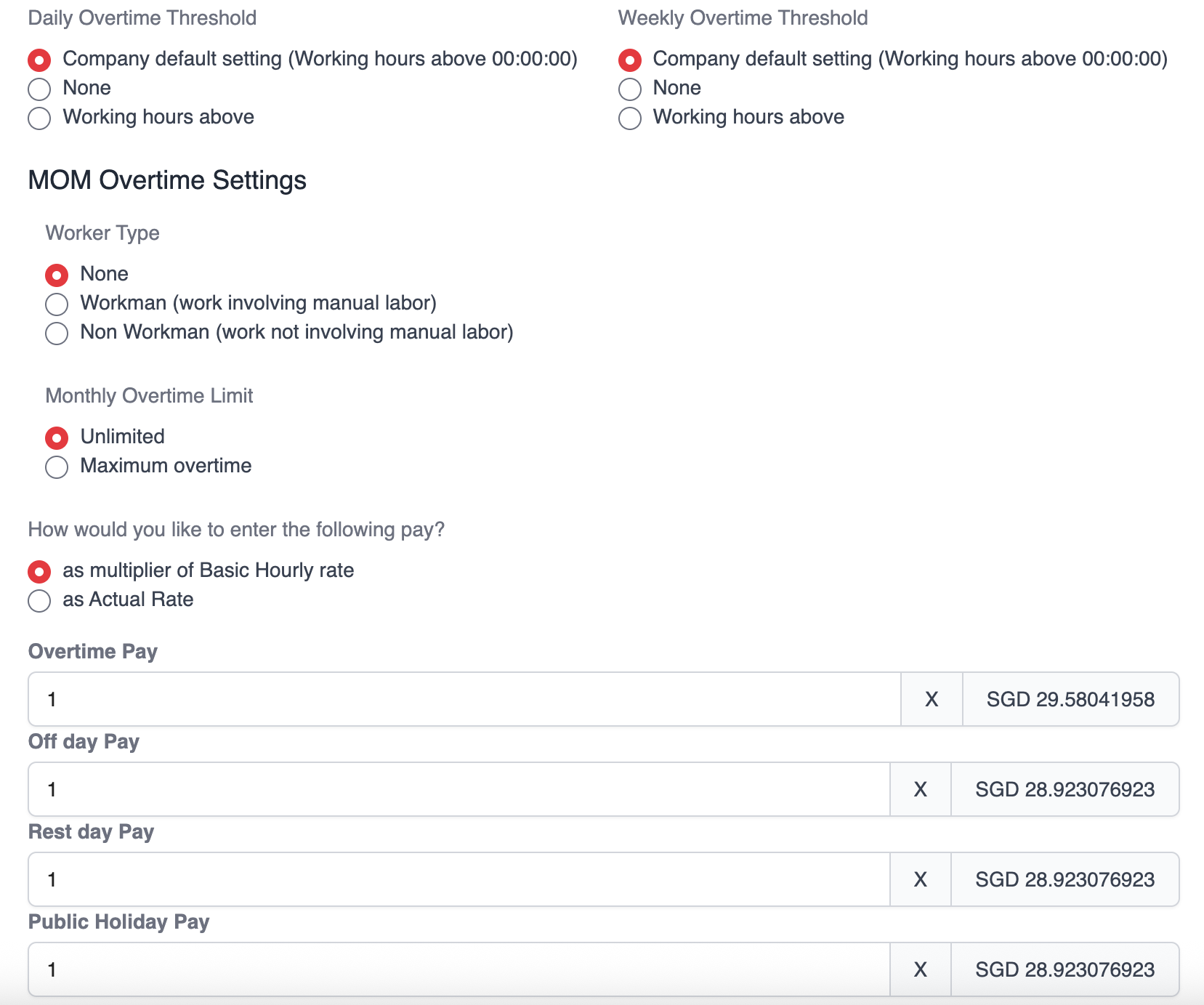Viewport: 1204px width, 1005px height.
Task: Focus the Off day Pay multiplier field
Action: click(x=458, y=789)
